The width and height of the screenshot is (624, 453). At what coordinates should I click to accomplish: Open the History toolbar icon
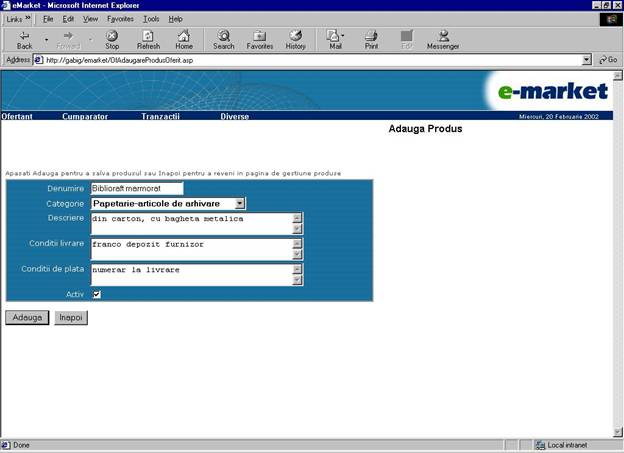[295, 36]
